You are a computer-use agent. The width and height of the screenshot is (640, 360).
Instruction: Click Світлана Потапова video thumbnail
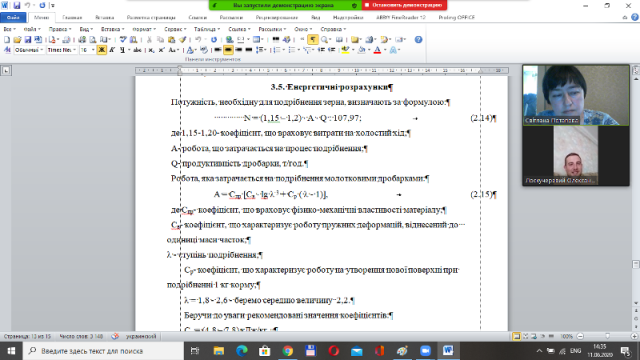[x=576, y=95]
